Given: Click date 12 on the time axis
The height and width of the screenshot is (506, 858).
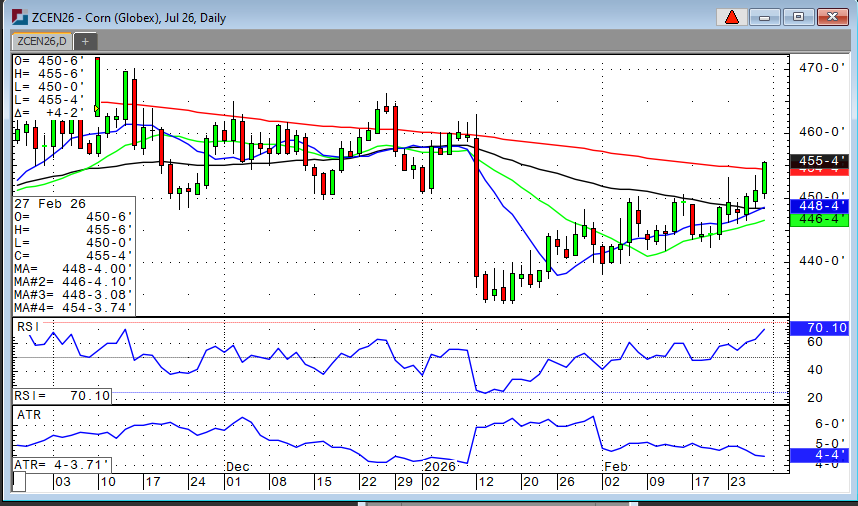Looking at the screenshot, I should point(485,482).
